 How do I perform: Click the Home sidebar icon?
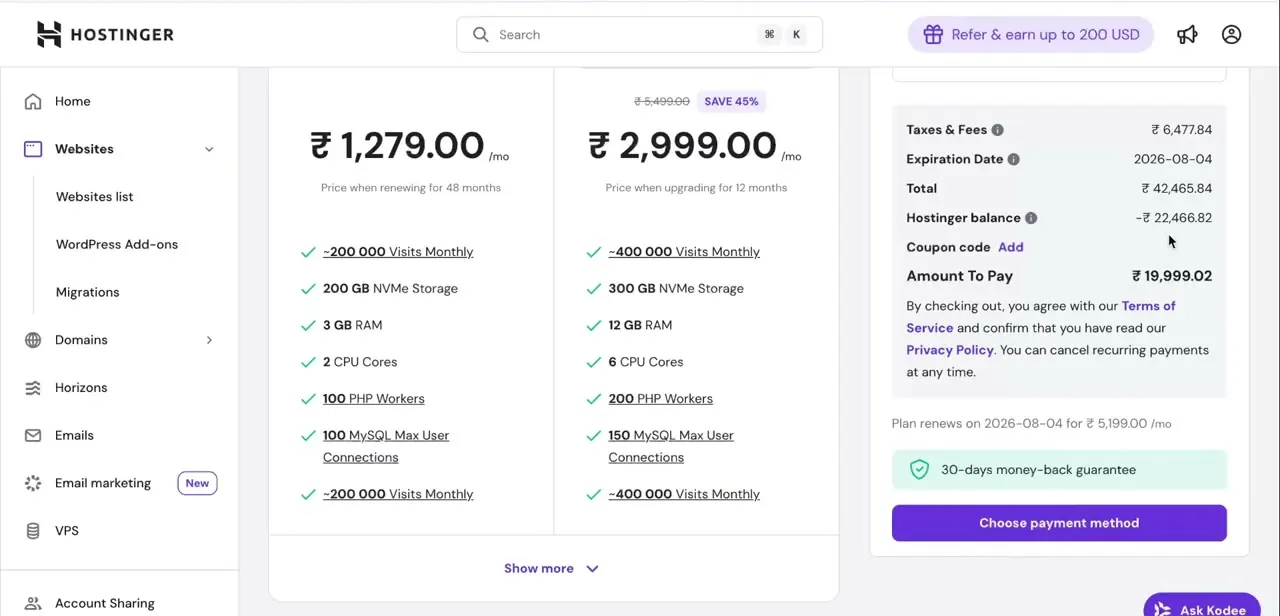33,101
